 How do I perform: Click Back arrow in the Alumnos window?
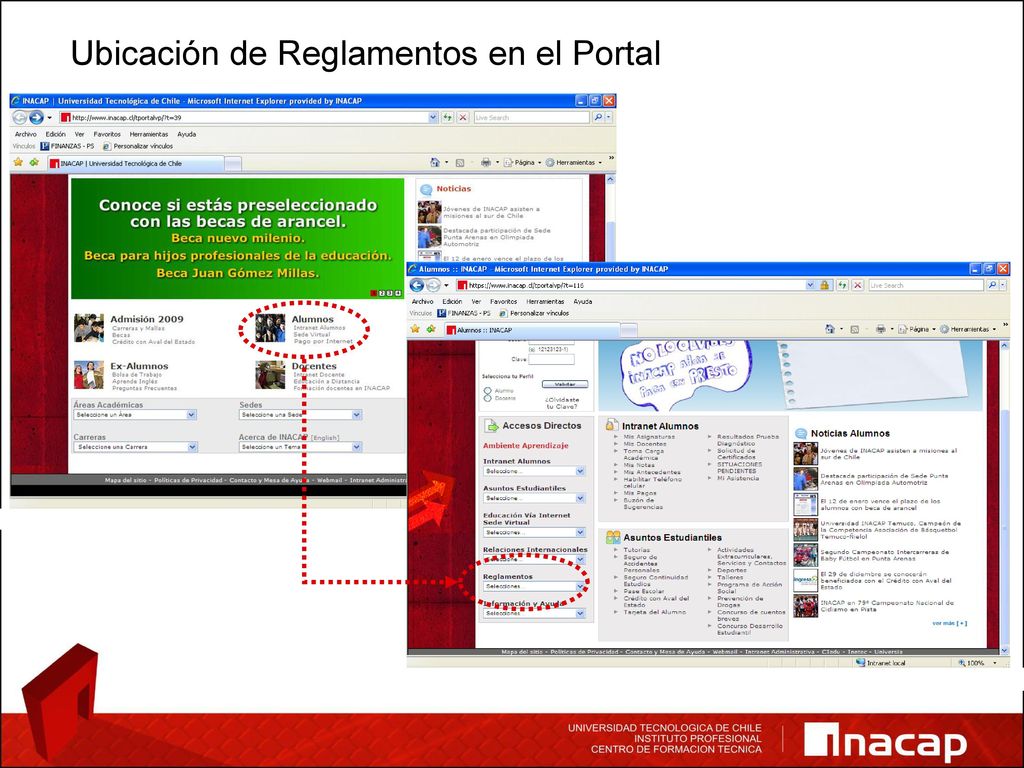(x=416, y=285)
